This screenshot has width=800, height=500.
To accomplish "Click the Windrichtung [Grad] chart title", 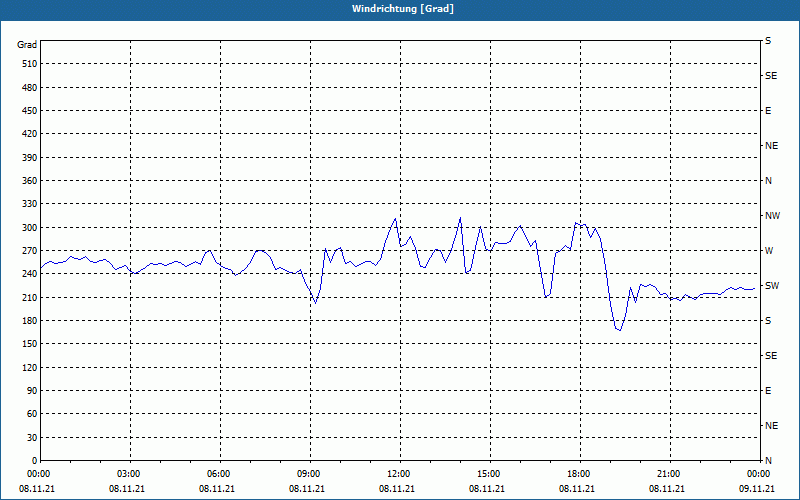I will (403, 9).
